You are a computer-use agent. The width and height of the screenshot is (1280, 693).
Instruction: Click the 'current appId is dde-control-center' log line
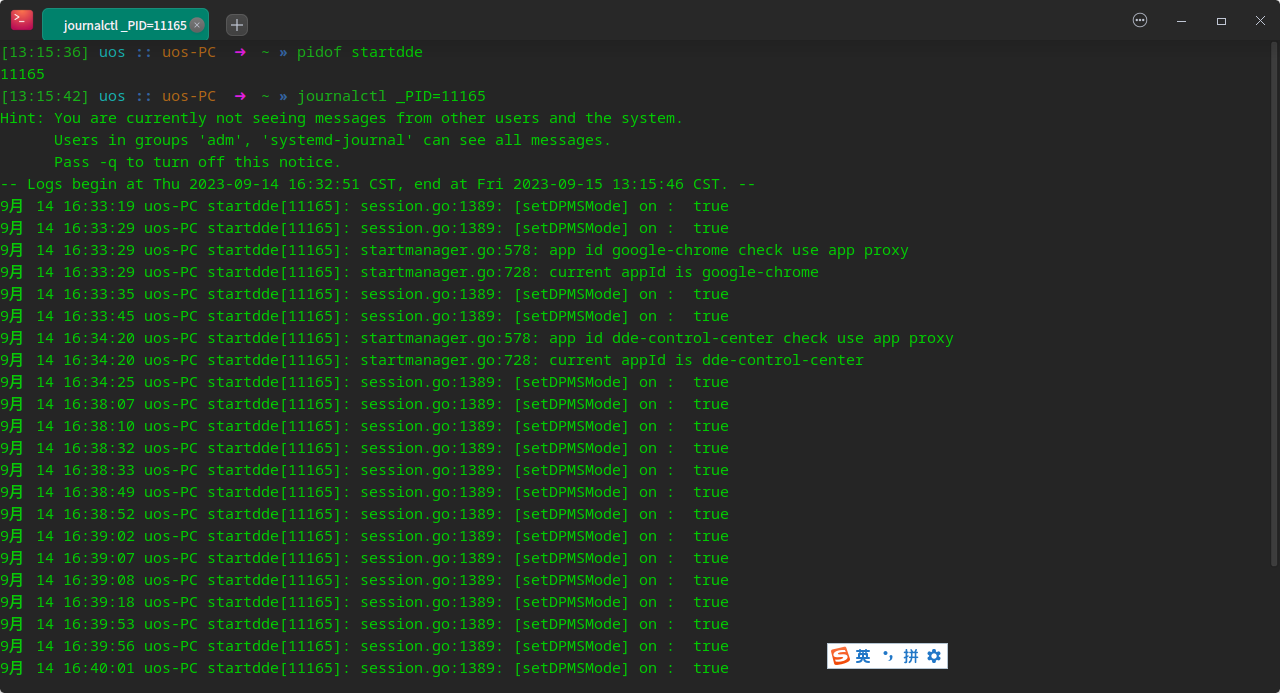611,360
